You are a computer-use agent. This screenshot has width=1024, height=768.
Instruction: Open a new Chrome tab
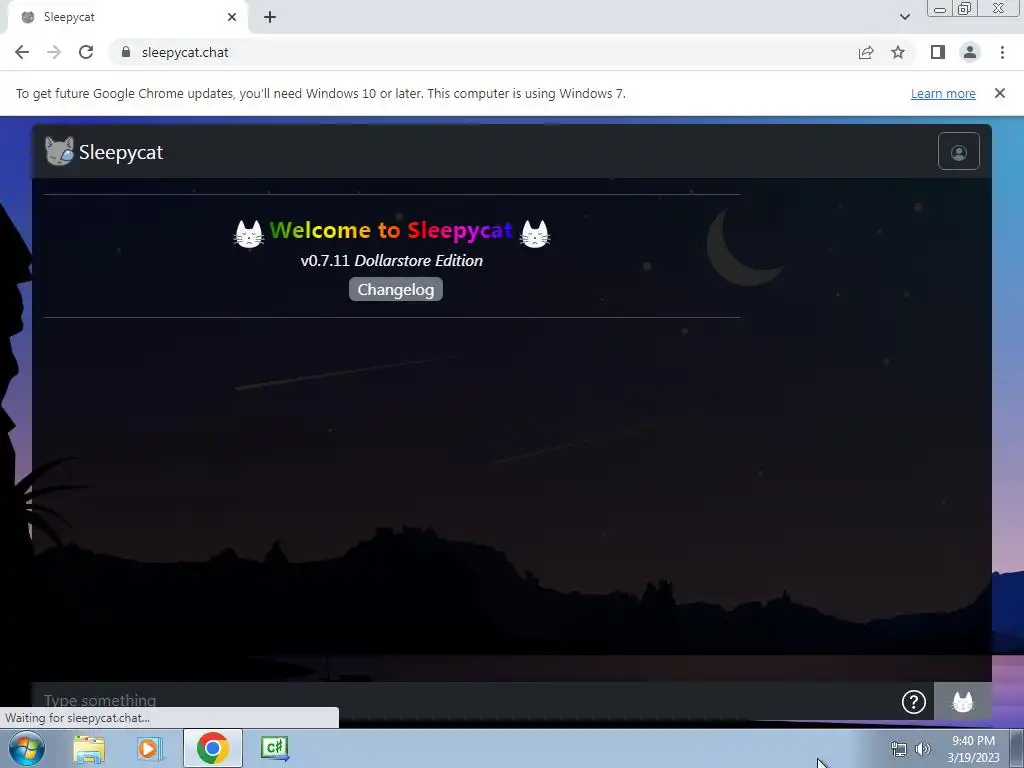(270, 17)
